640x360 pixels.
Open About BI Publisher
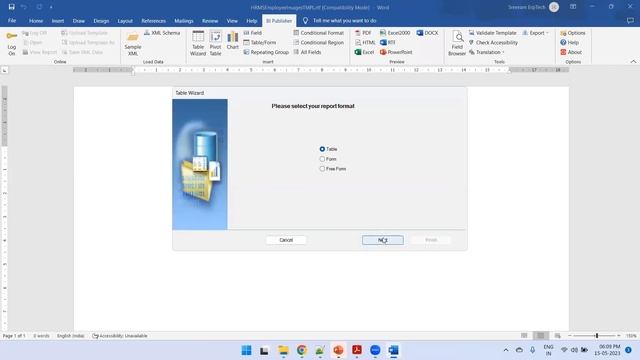571,52
